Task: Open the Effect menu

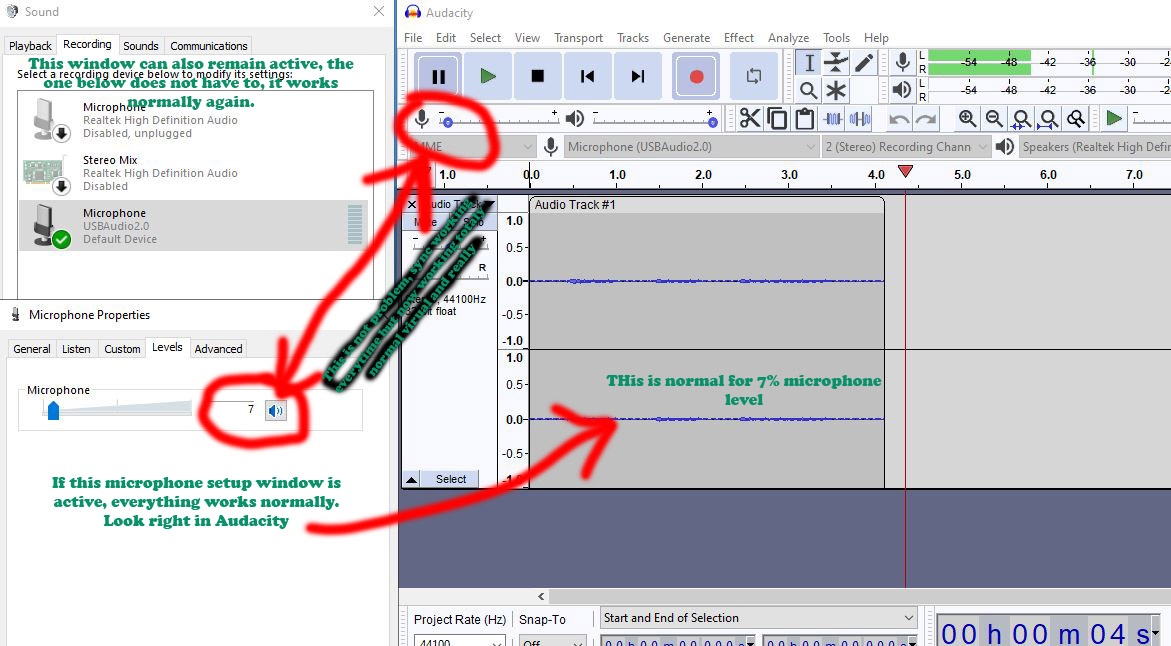Action: (739, 37)
